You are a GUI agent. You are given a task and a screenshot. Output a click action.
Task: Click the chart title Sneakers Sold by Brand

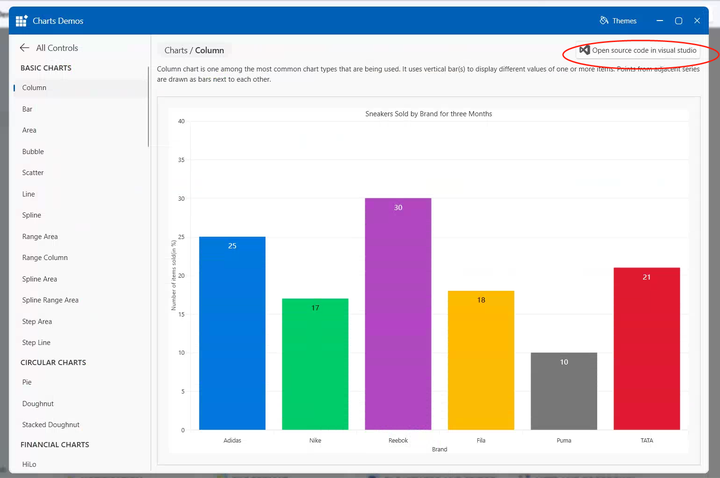coord(428,114)
